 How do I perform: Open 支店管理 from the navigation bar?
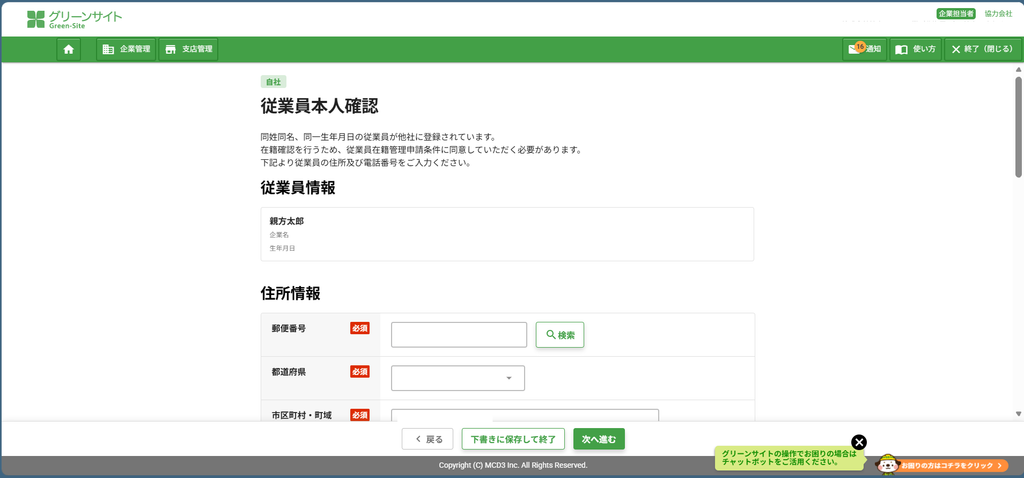[x=188, y=50]
